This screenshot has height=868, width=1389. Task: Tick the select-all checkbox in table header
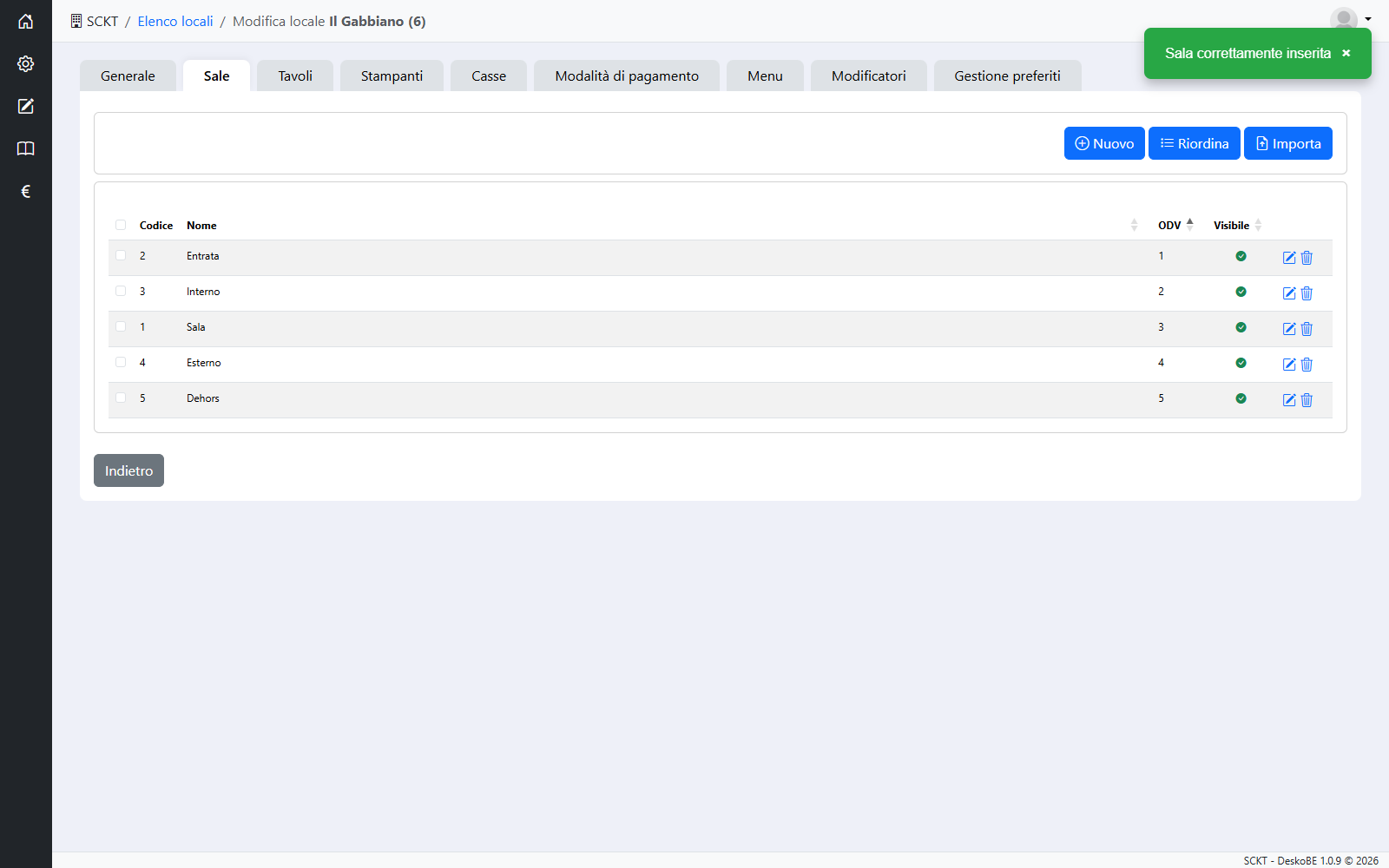coord(121,225)
